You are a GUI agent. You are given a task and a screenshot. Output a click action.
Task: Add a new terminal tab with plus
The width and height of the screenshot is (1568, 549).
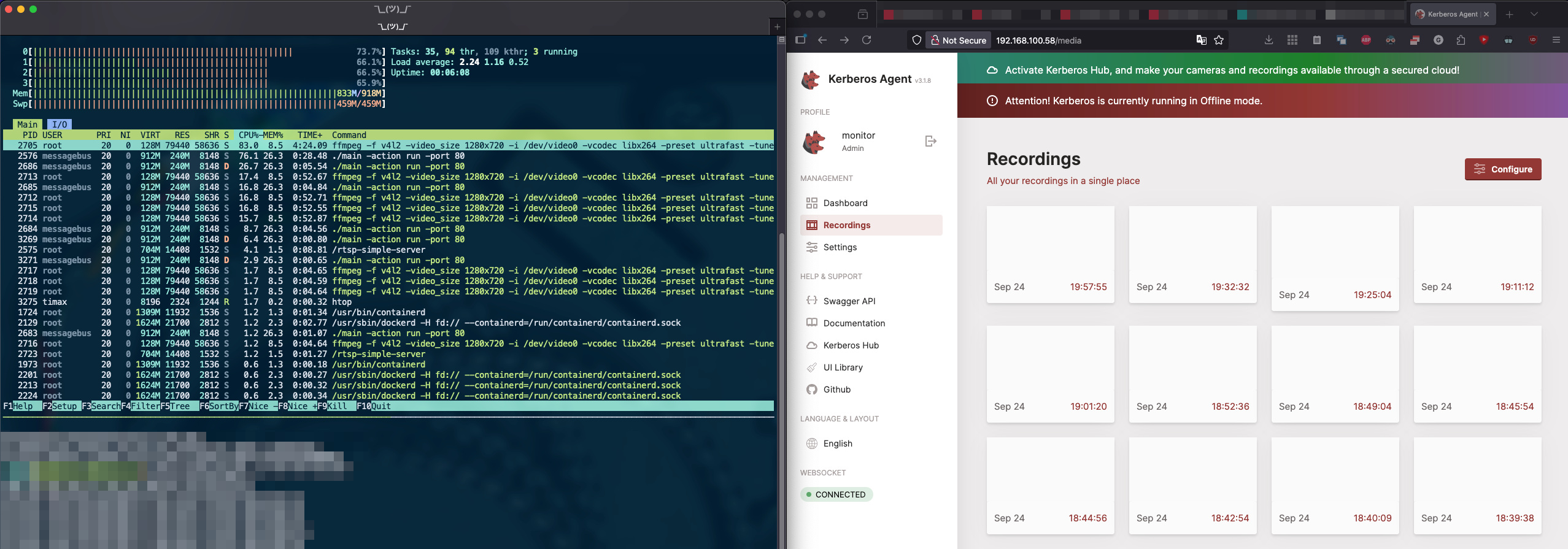point(777,26)
